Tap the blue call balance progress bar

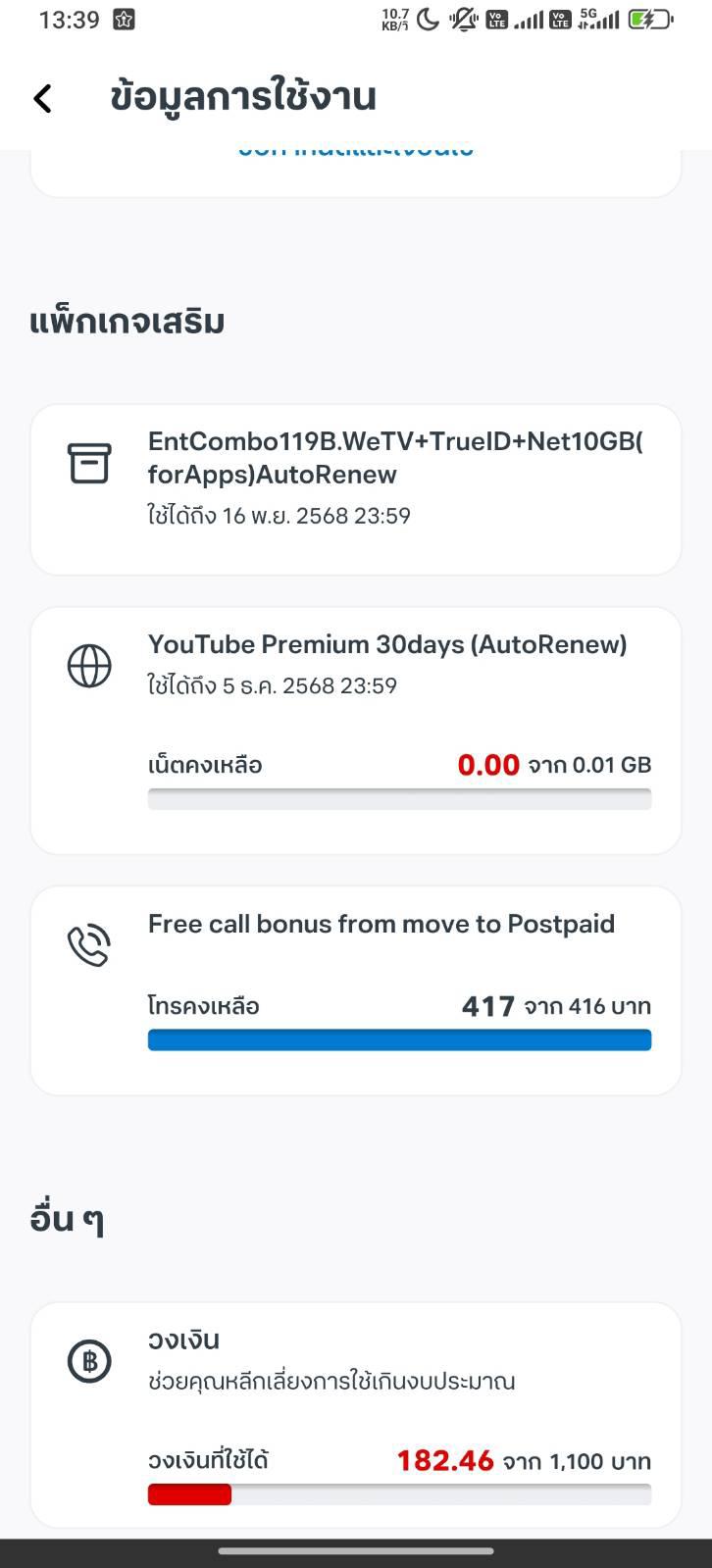click(399, 1039)
